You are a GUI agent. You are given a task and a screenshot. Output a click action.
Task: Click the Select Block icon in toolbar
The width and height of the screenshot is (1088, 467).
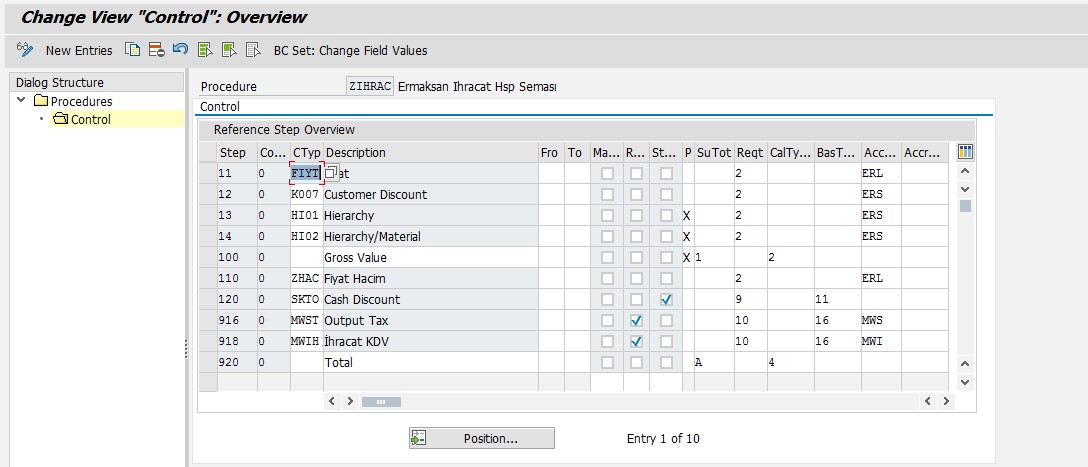pos(229,50)
